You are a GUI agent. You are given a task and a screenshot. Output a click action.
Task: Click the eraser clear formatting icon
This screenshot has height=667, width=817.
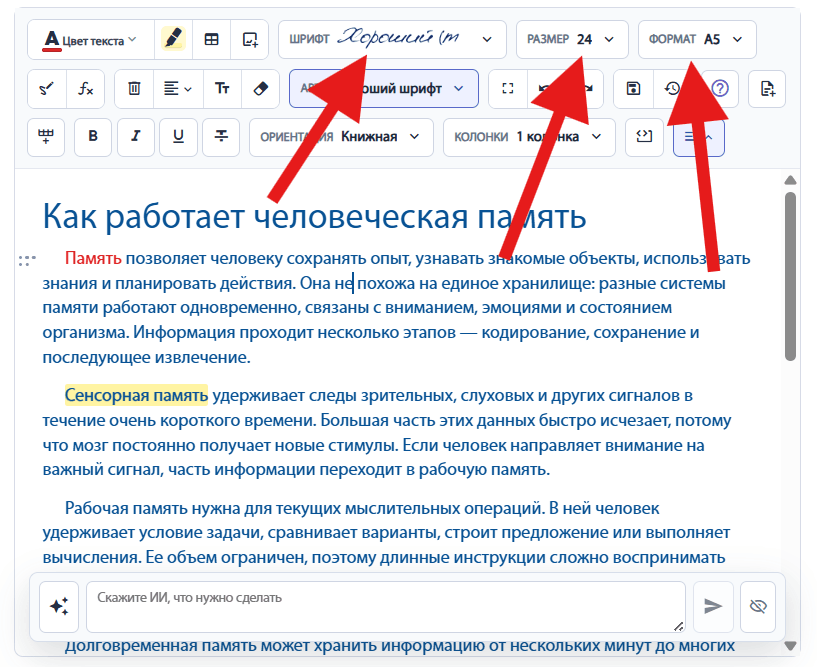click(261, 89)
